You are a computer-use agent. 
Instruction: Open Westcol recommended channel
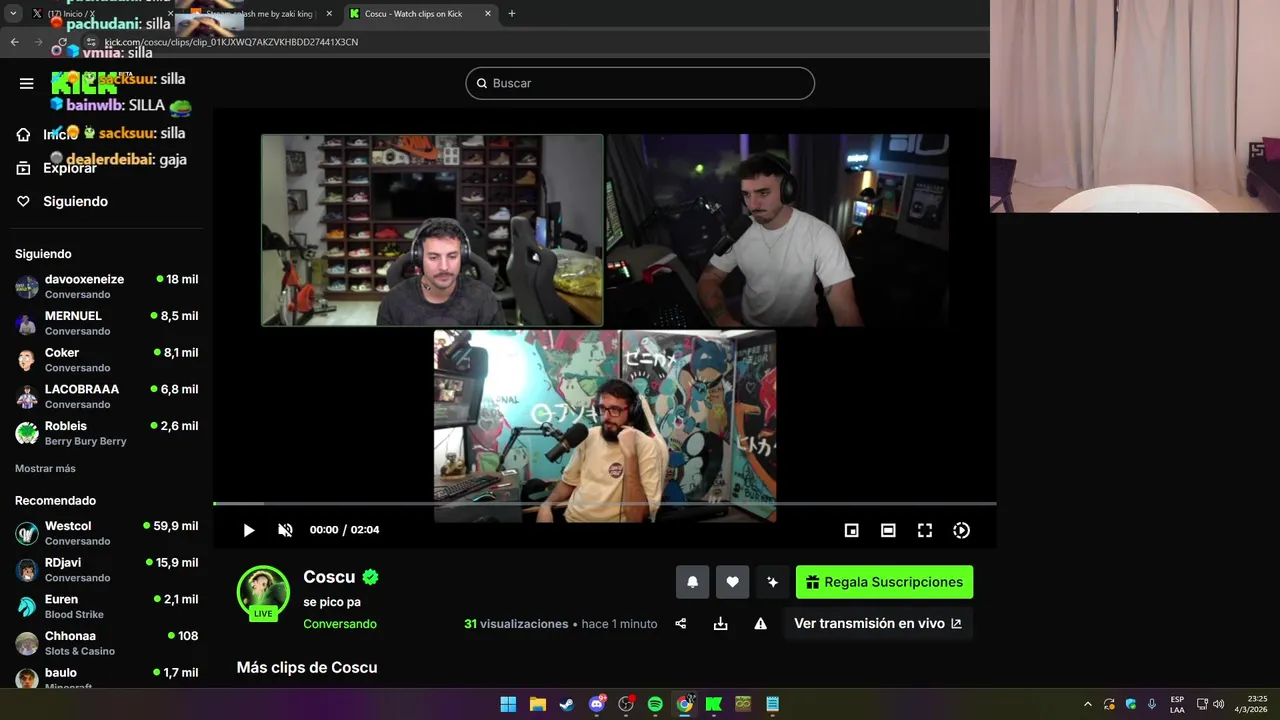(x=106, y=533)
